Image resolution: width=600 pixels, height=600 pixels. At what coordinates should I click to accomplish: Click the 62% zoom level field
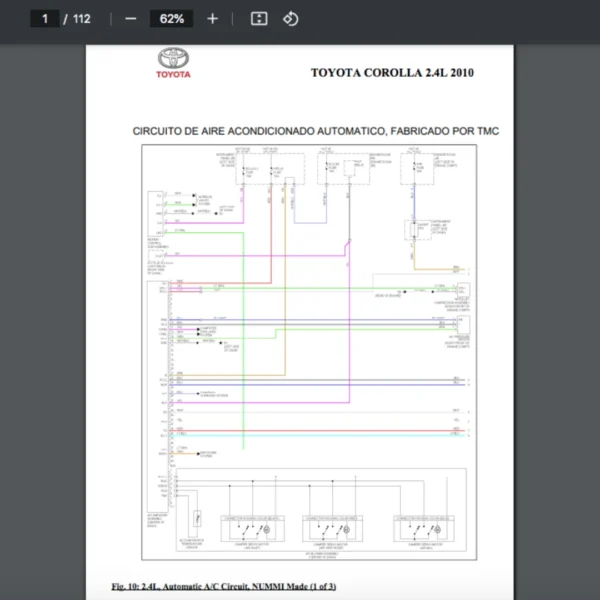[x=171, y=19]
